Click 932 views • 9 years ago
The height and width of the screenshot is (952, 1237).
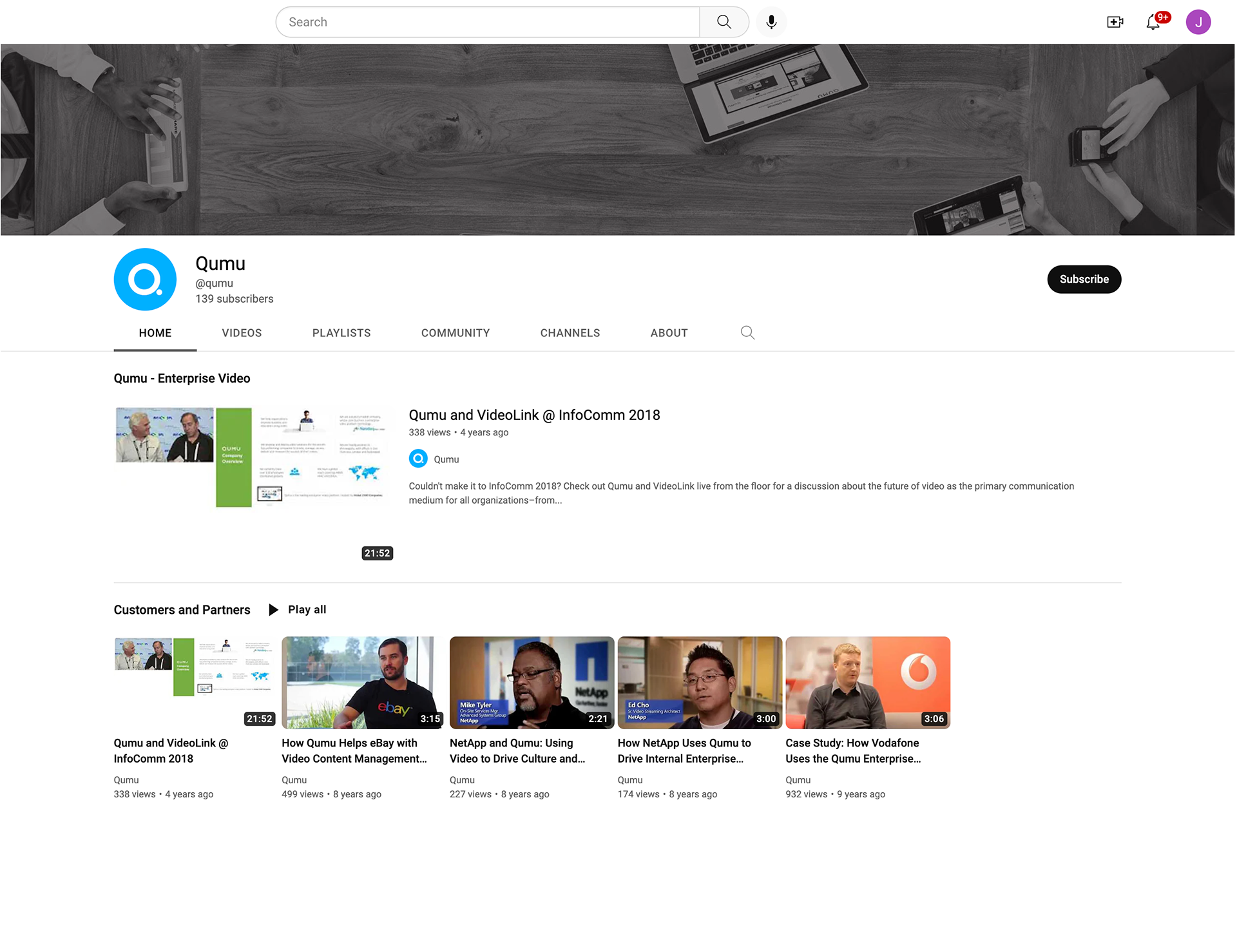(x=836, y=794)
